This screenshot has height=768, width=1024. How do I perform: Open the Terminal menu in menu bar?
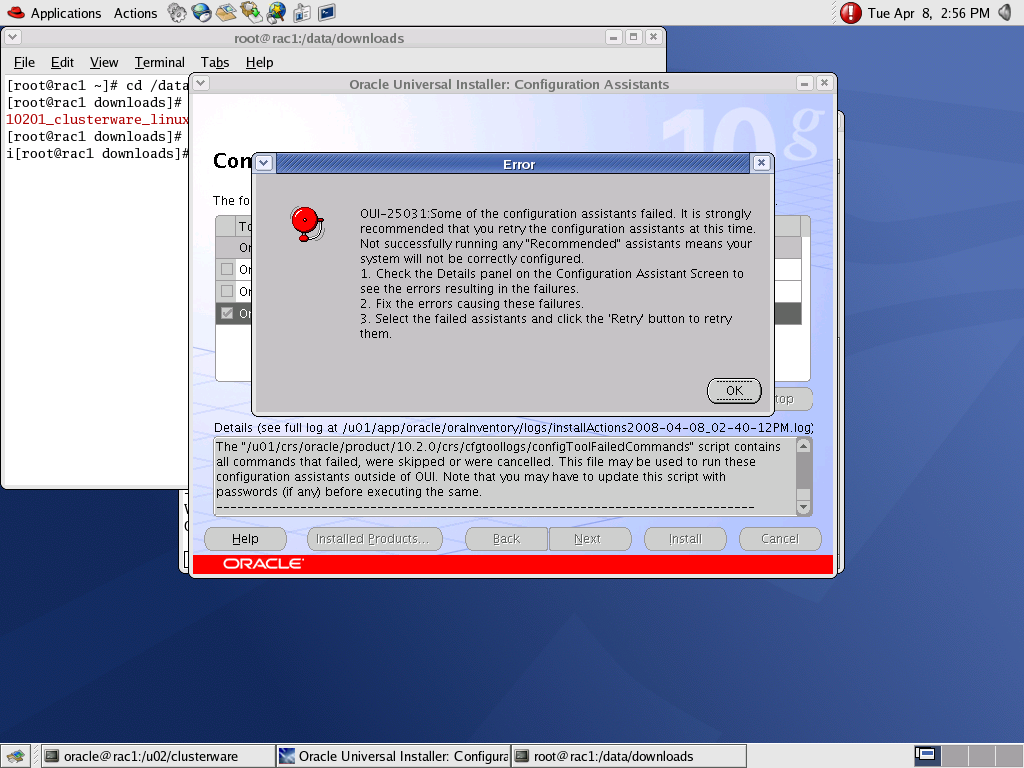coord(159,62)
